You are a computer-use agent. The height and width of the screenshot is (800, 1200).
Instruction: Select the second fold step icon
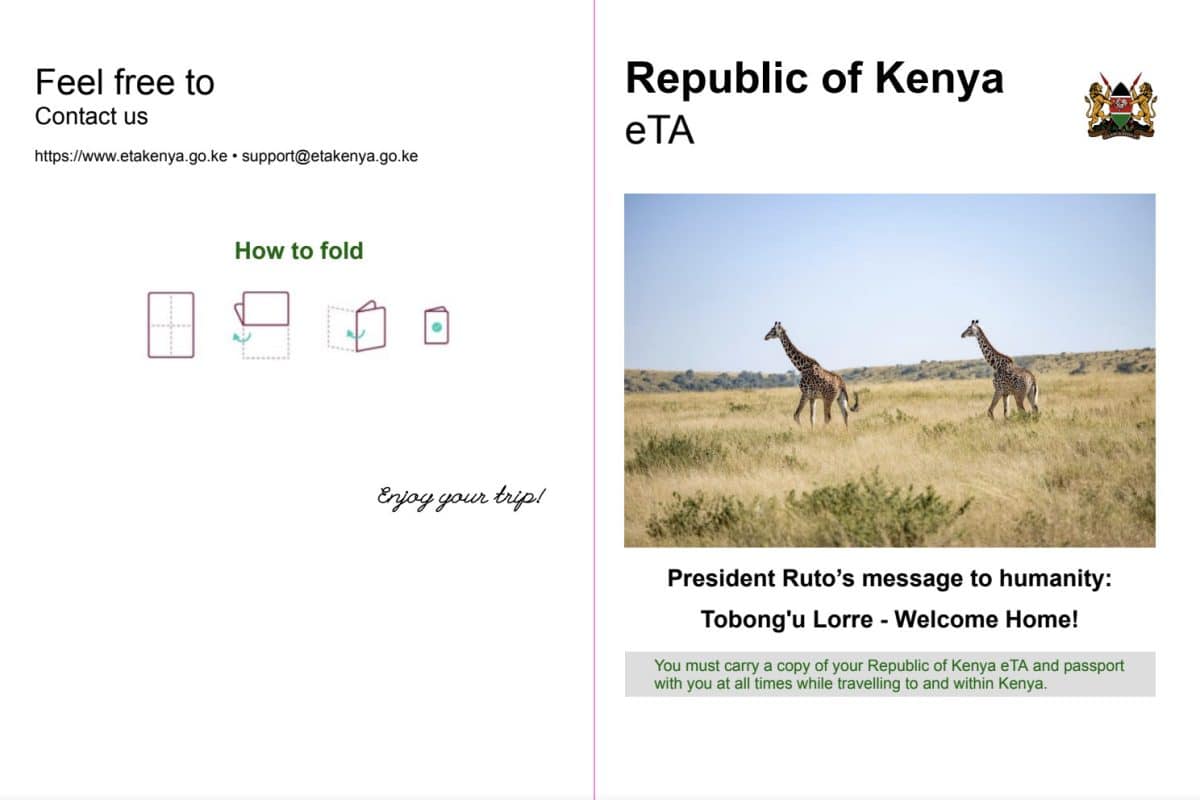click(x=262, y=324)
